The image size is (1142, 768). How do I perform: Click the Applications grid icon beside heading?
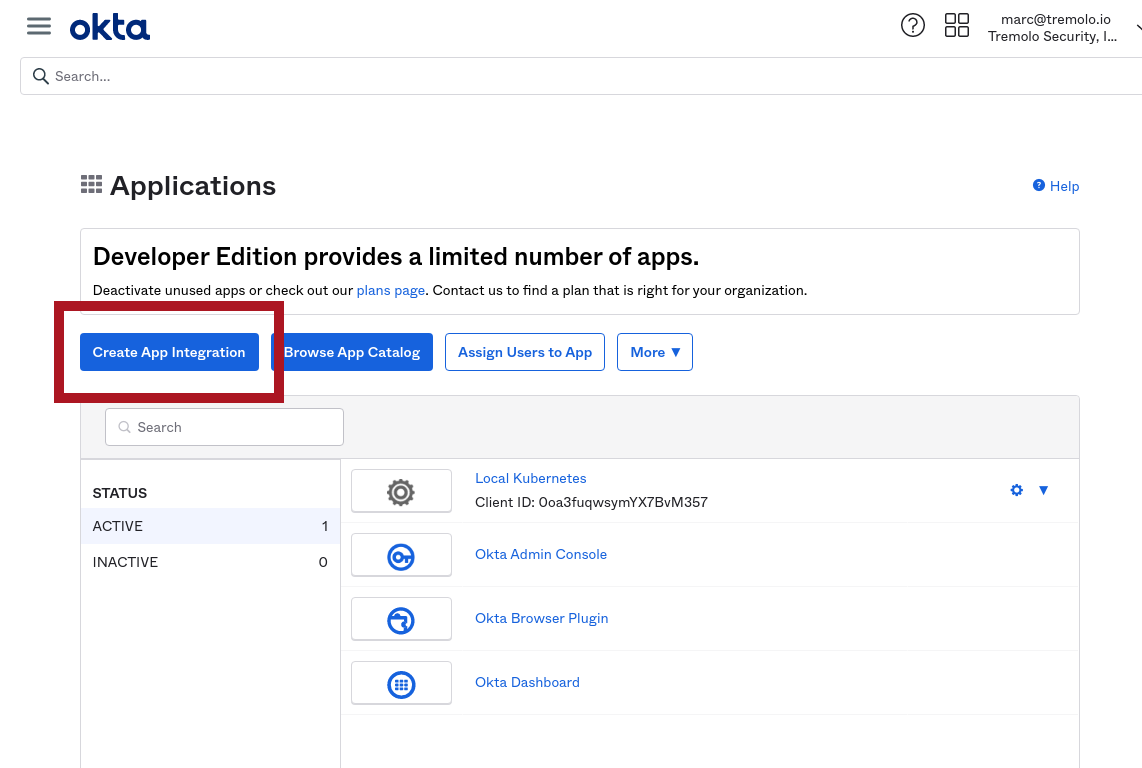click(x=91, y=184)
